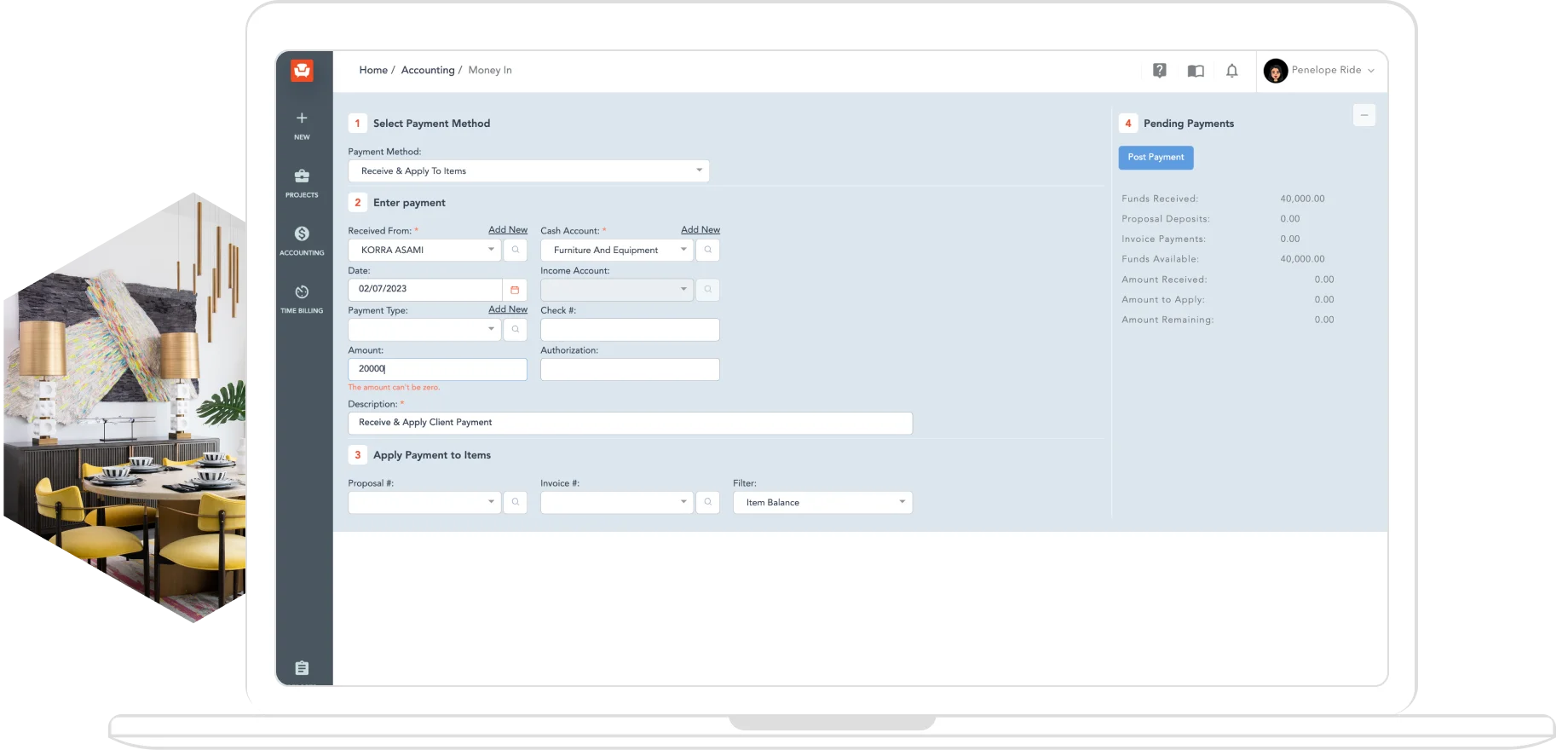The height and width of the screenshot is (750, 1568).
Task: Click the Enter payment heading
Action: pos(409,203)
